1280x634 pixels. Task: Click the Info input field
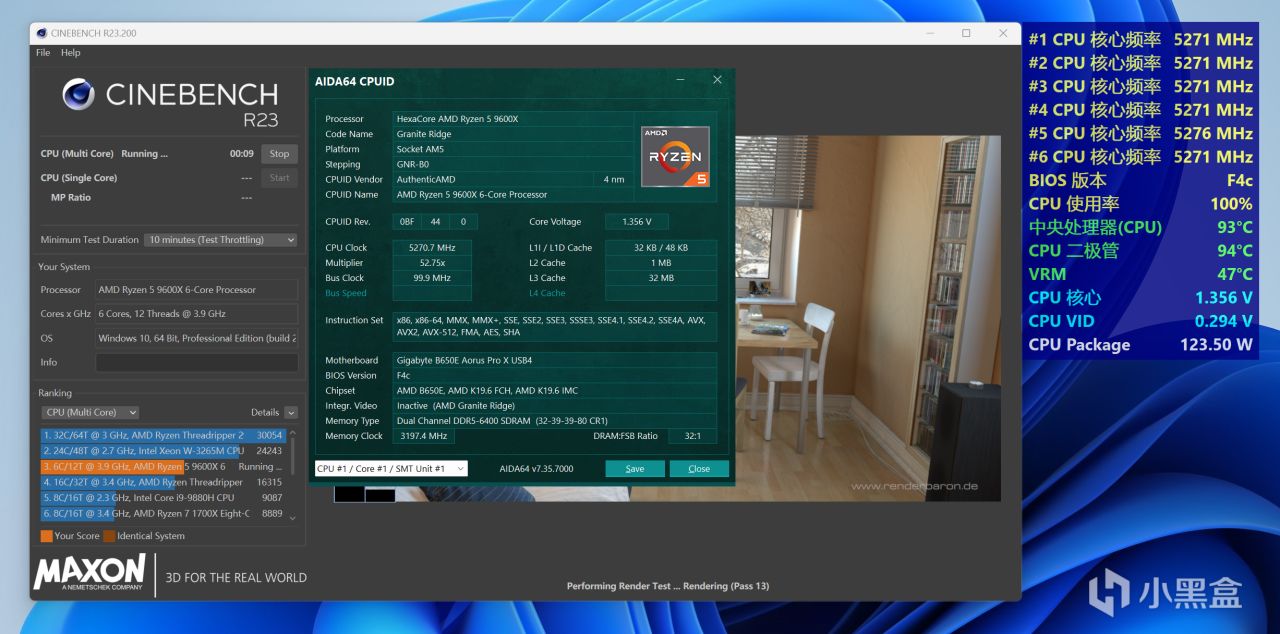(197, 362)
